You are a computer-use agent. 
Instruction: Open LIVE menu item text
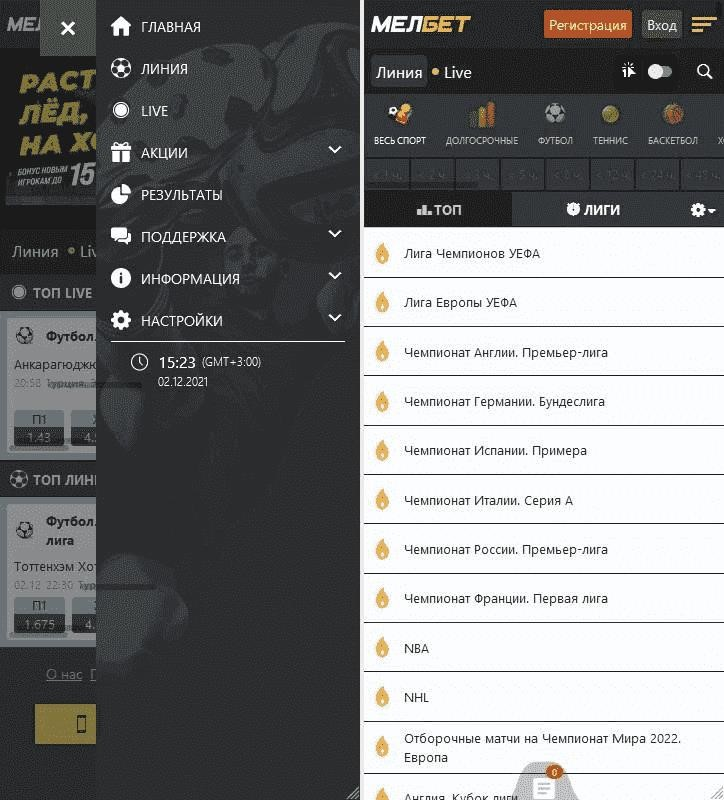[155, 111]
